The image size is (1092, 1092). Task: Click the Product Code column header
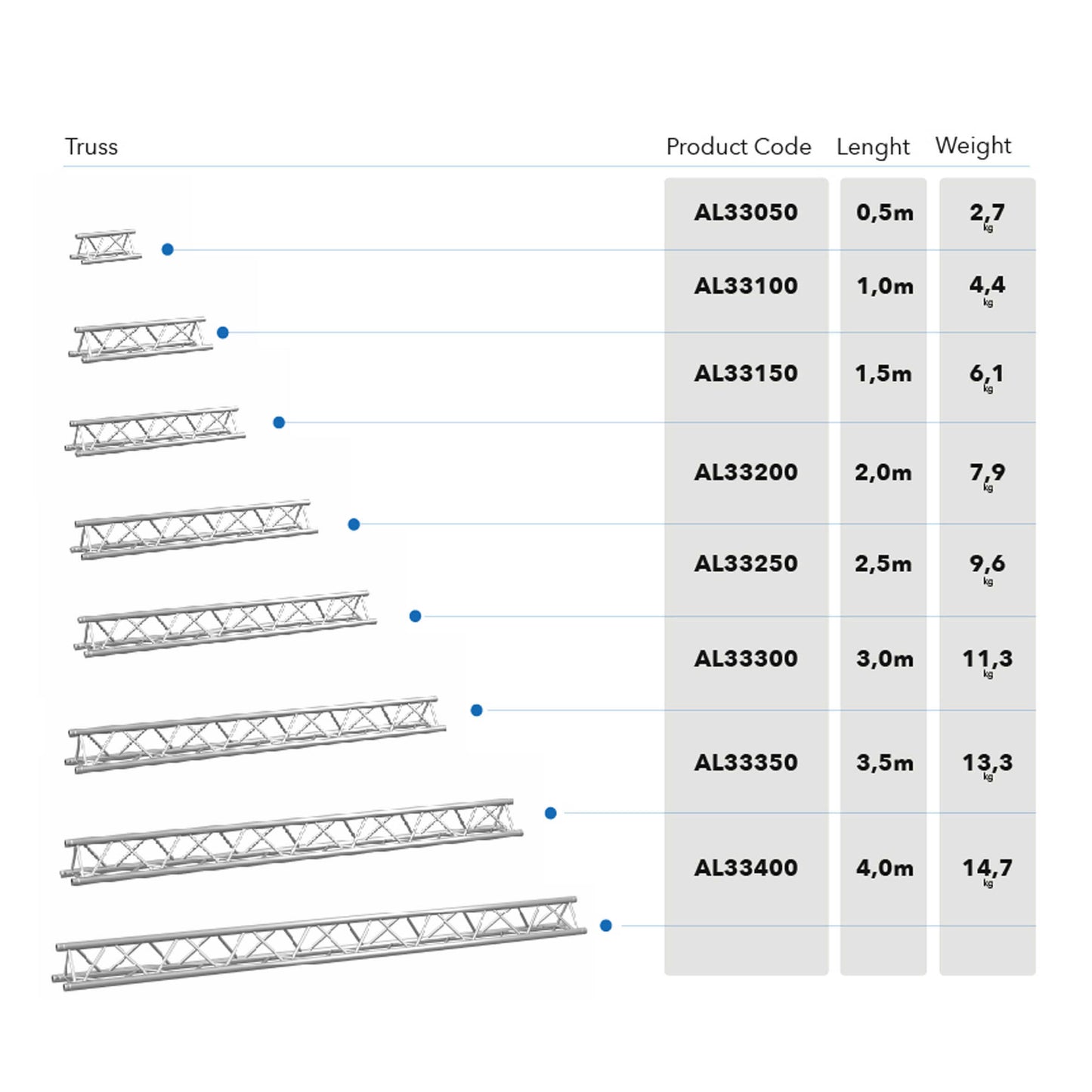click(738, 147)
